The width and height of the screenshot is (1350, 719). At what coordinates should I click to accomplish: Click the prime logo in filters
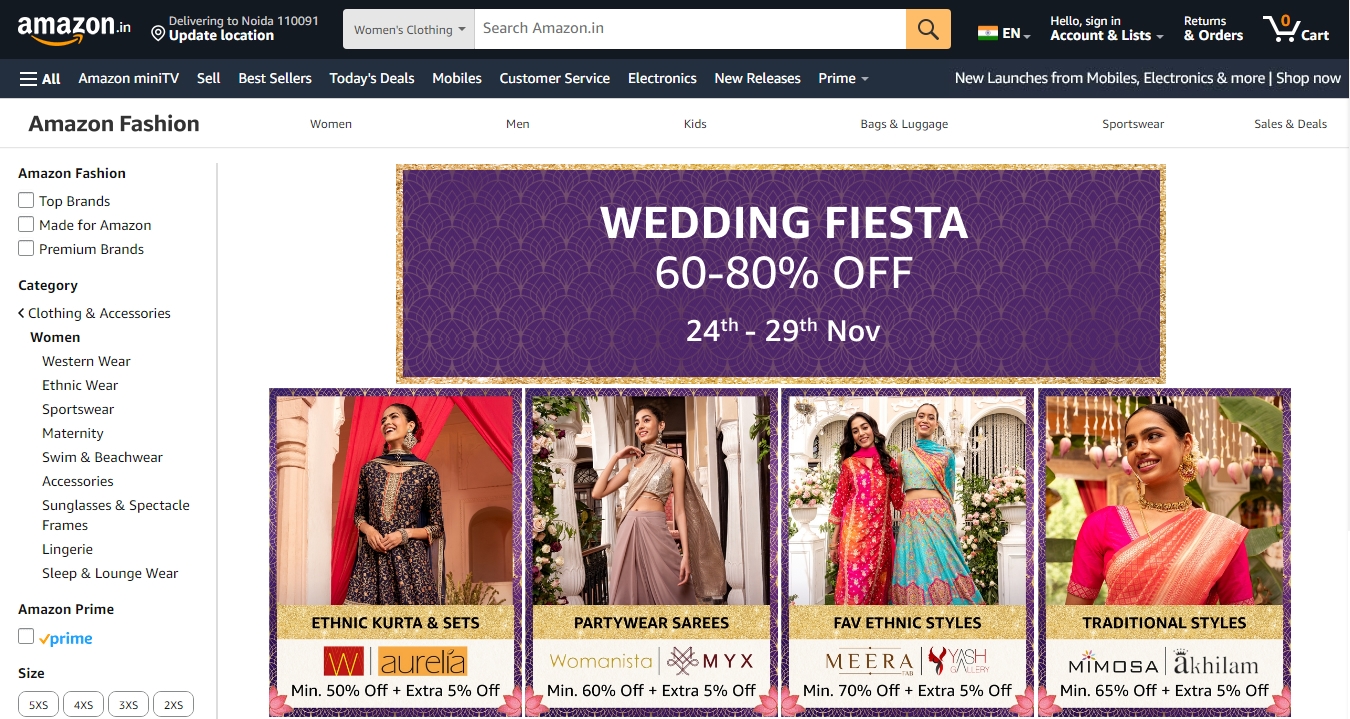tap(66, 639)
